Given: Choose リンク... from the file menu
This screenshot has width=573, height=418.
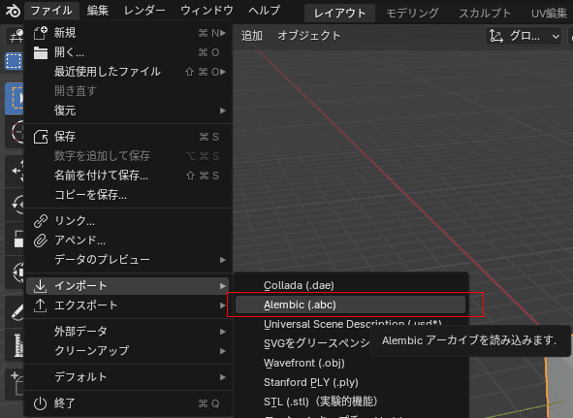Looking at the screenshot, I should tap(128, 221).
